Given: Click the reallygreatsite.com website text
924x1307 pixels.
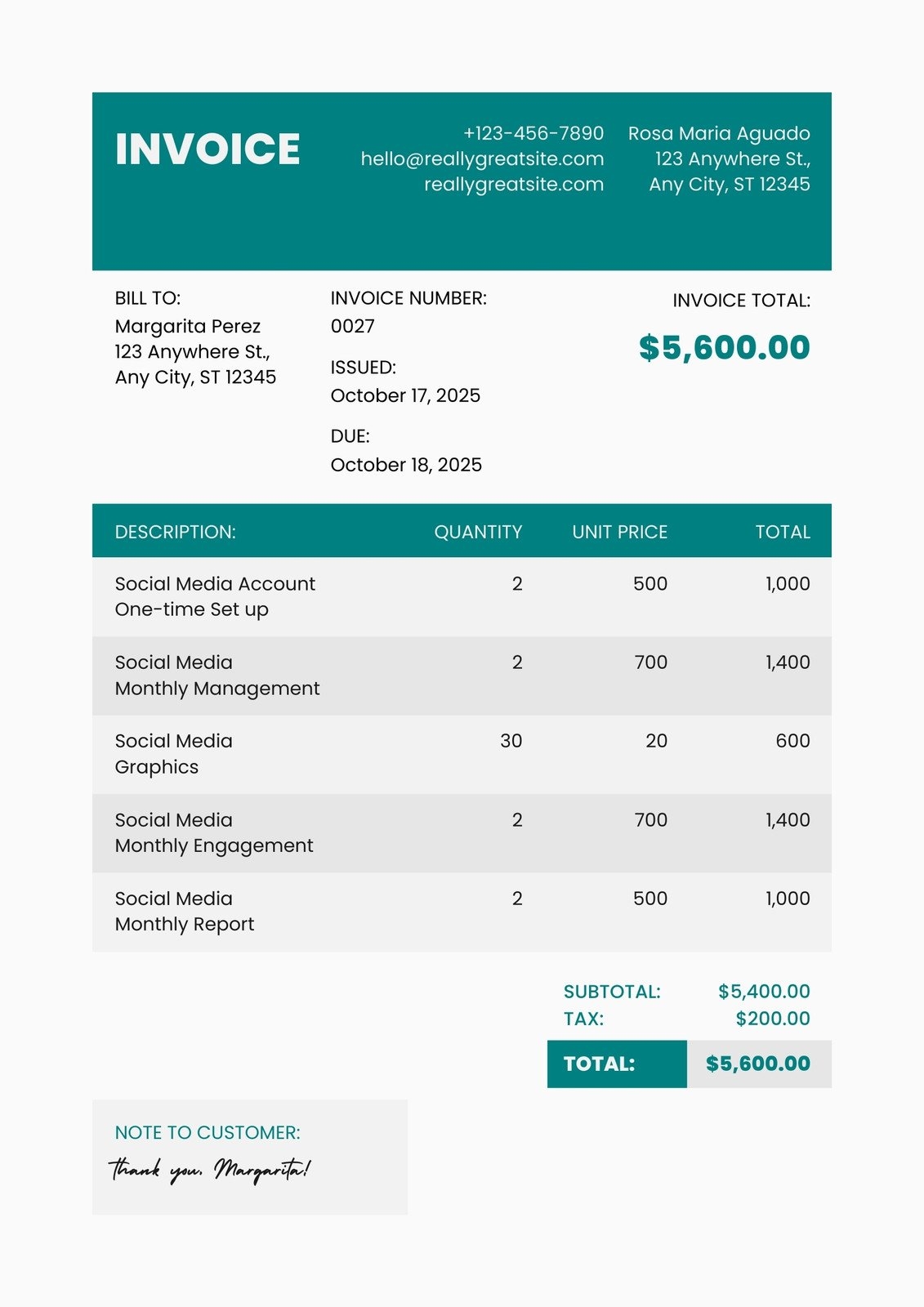Looking at the screenshot, I should [513, 184].
